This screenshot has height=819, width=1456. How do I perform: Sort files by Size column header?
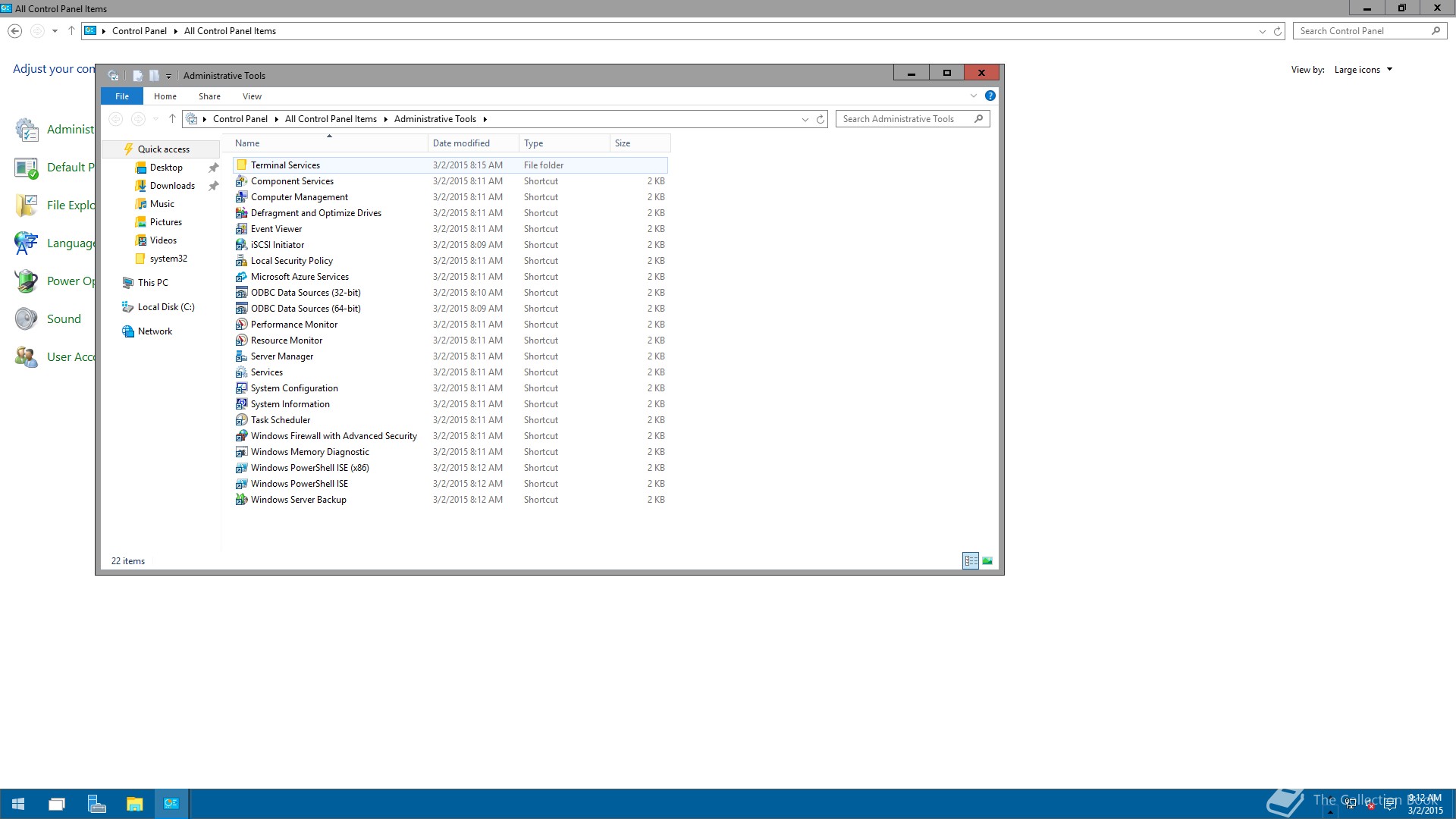click(640, 143)
